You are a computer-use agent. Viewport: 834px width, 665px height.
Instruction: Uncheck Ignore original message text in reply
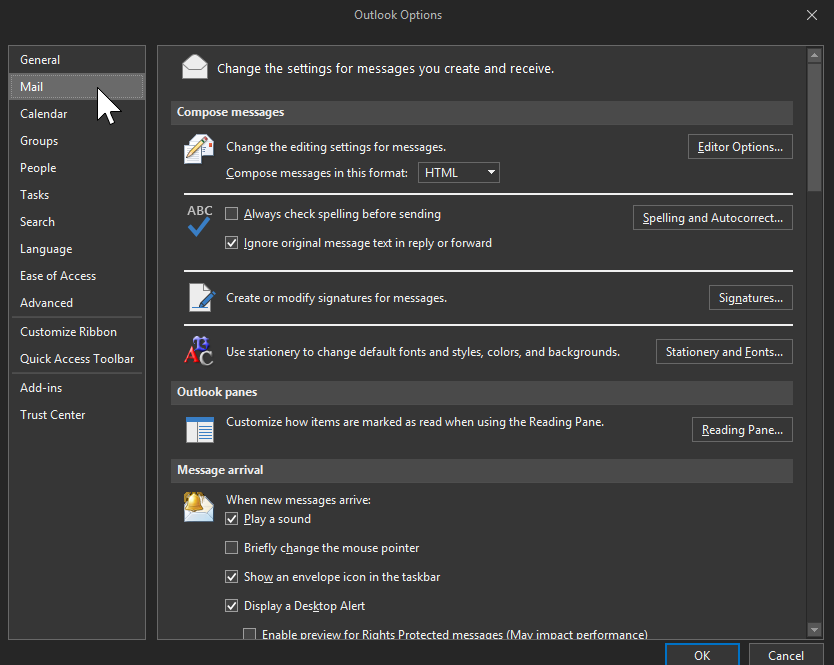coord(231,243)
